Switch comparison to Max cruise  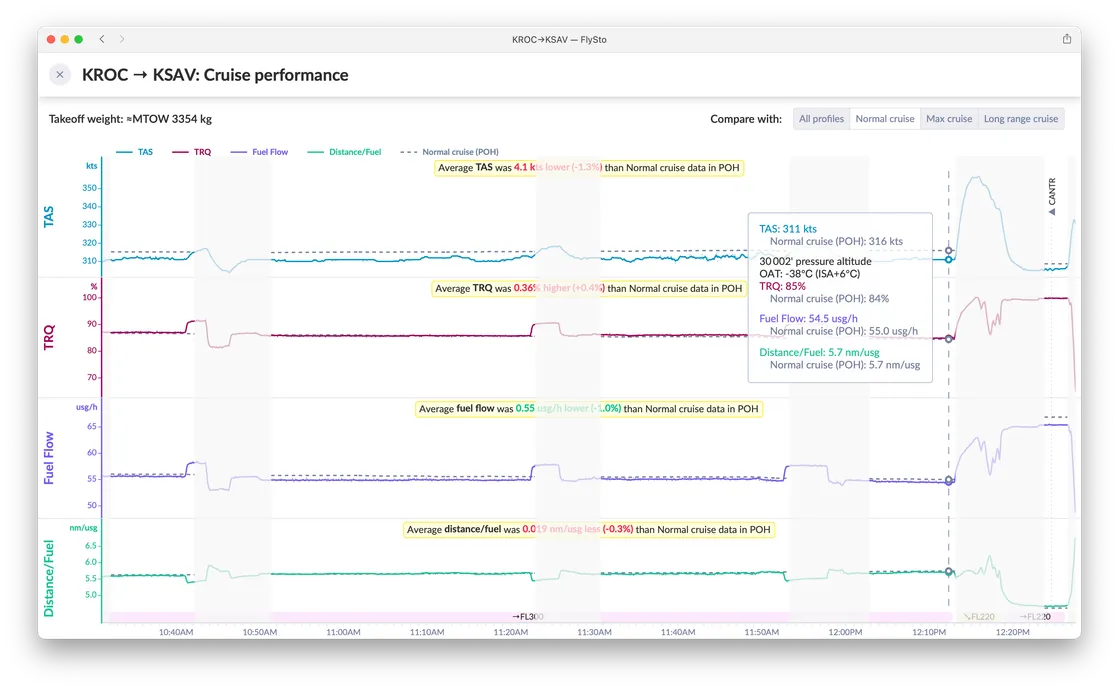pos(949,119)
